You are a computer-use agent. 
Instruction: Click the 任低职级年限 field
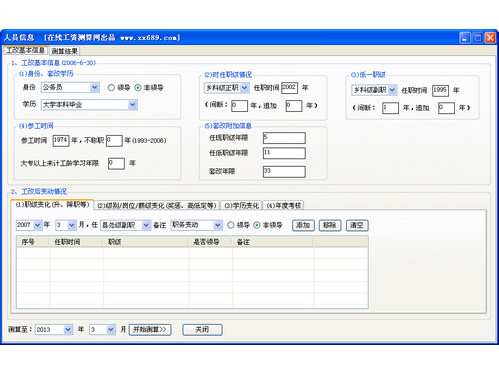click(x=284, y=153)
